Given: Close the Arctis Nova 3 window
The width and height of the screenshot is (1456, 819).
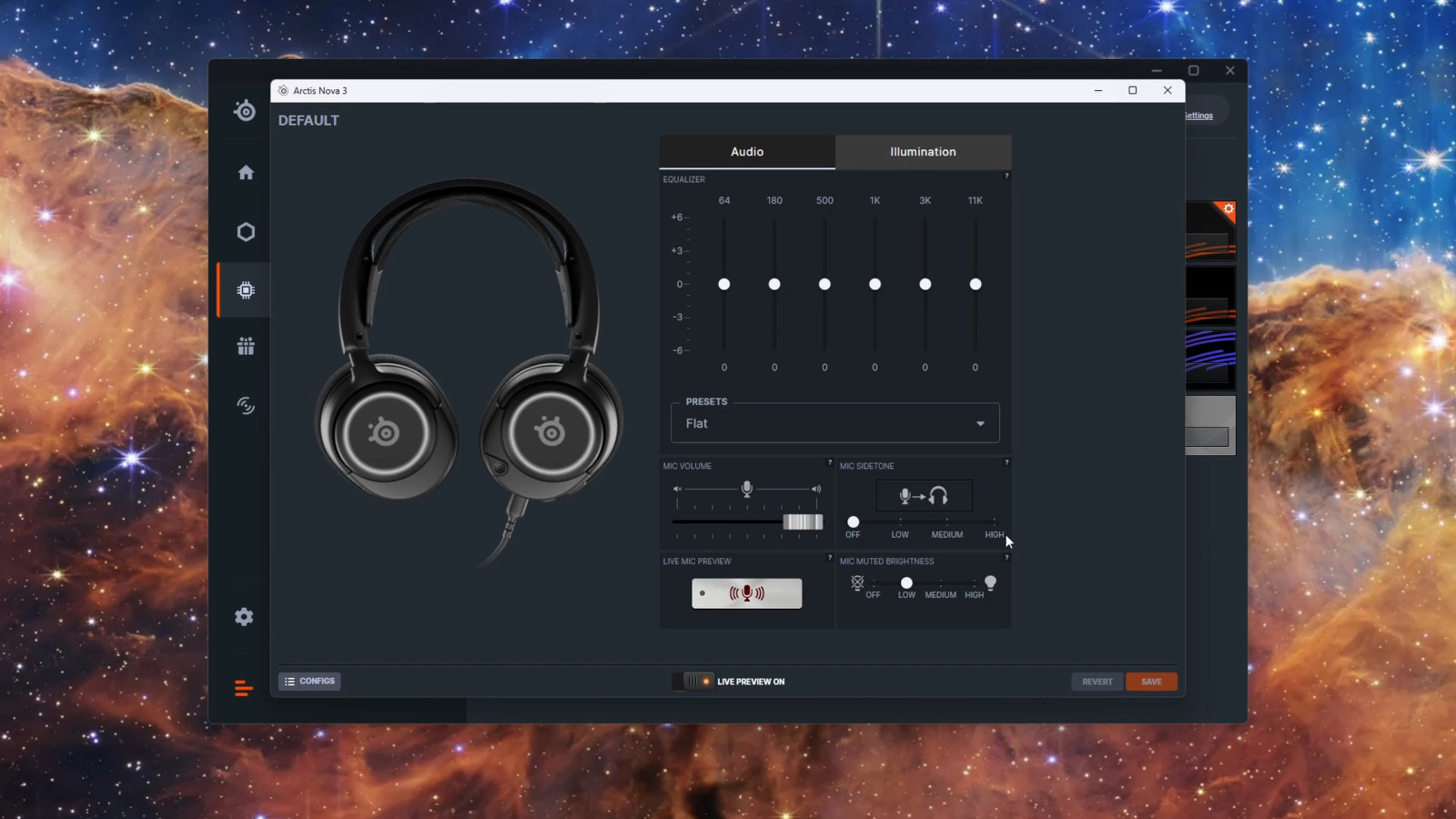Looking at the screenshot, I should pyautogui.click(x=1168, y=90).
